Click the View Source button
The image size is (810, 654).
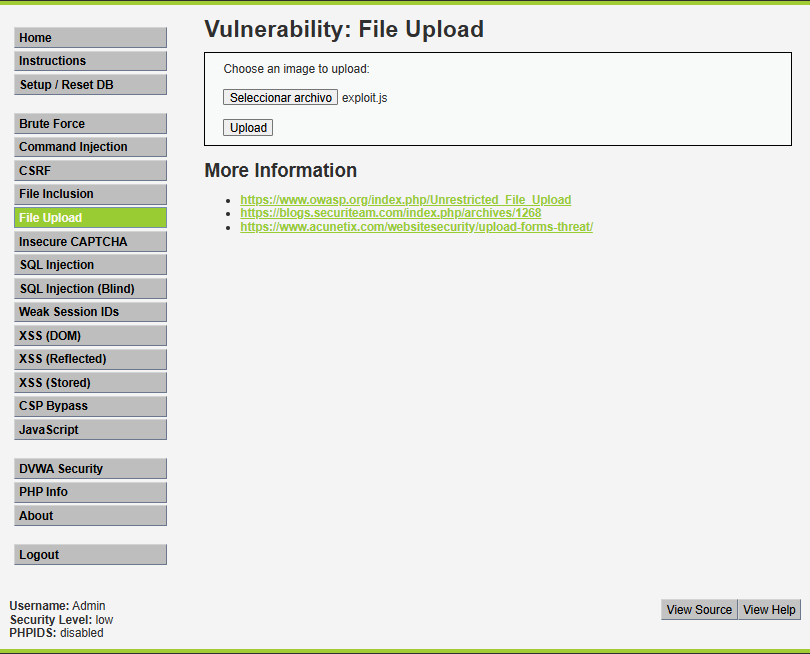[699, 610]
